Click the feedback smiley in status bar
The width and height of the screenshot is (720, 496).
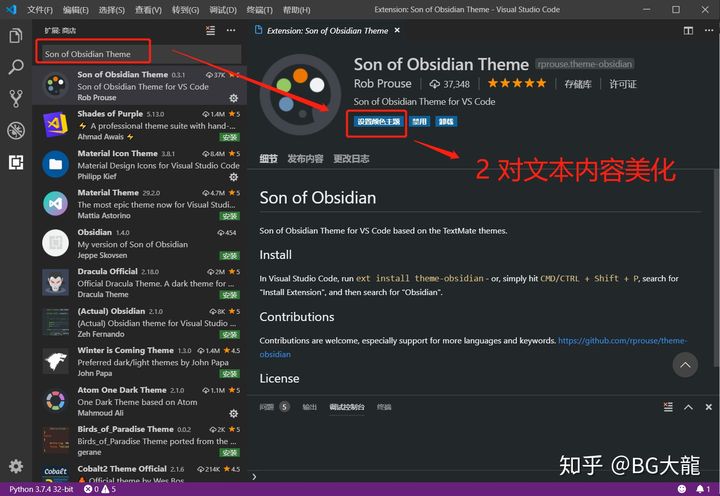click(682, 489)
